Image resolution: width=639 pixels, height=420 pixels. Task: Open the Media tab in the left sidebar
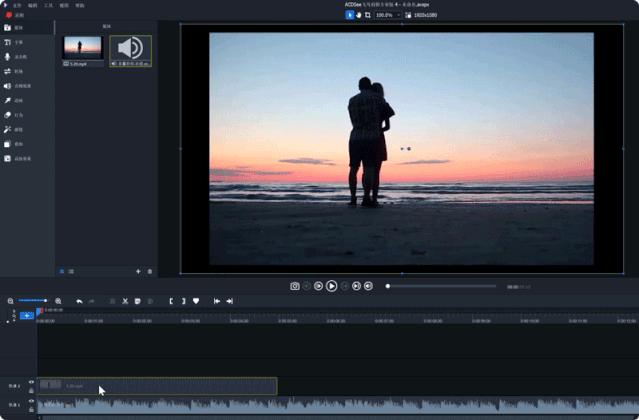(13, 28)
